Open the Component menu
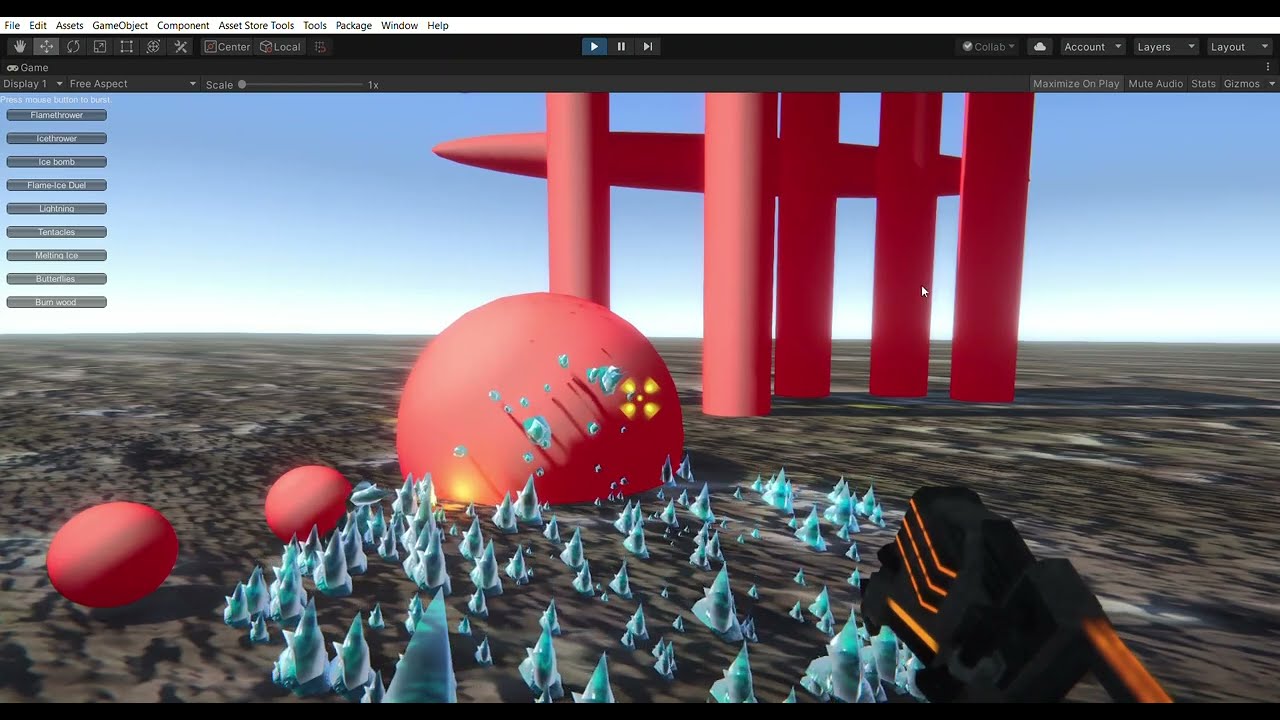Screen dimensions: 1280x720 point(183,25)
